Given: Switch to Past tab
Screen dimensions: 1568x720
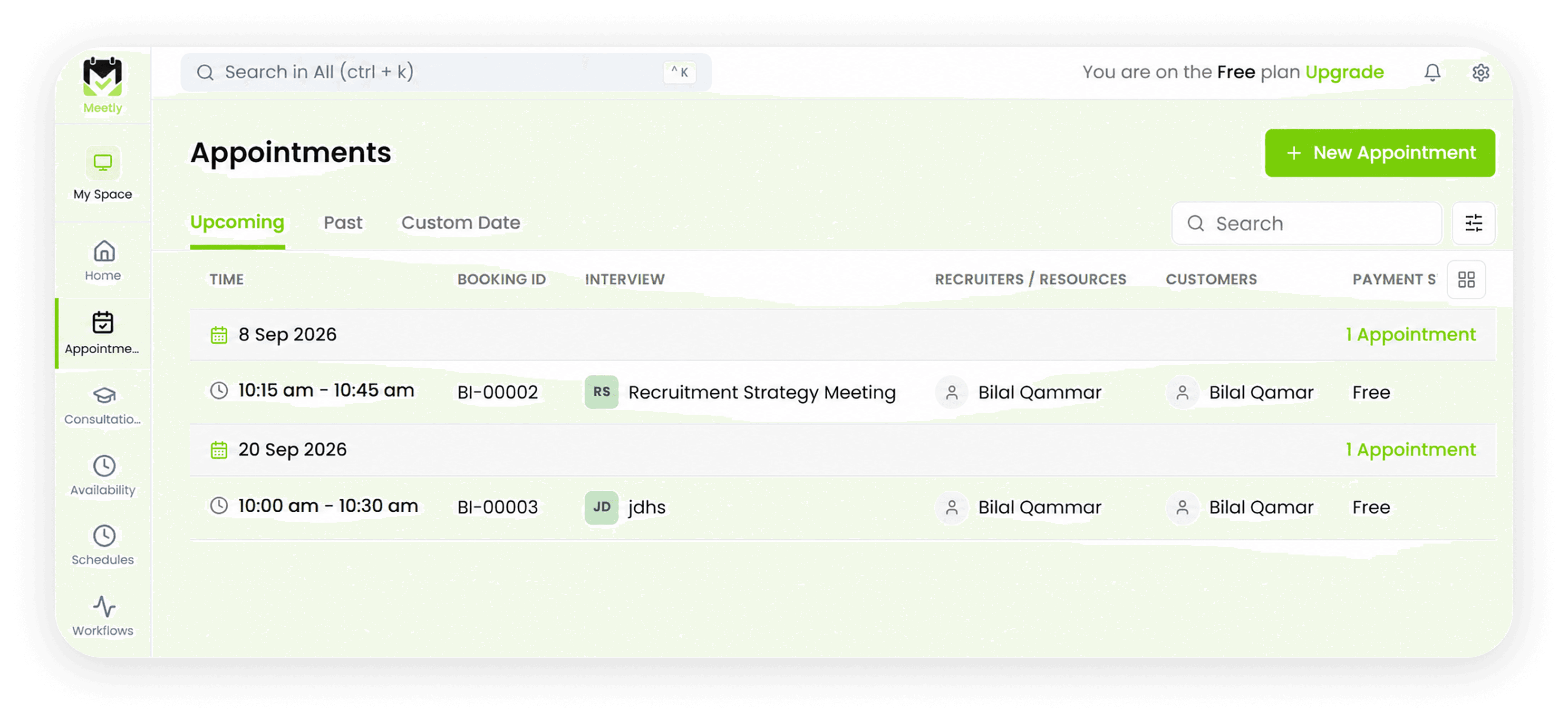Looking at the screenshot, I should point(343,223).
